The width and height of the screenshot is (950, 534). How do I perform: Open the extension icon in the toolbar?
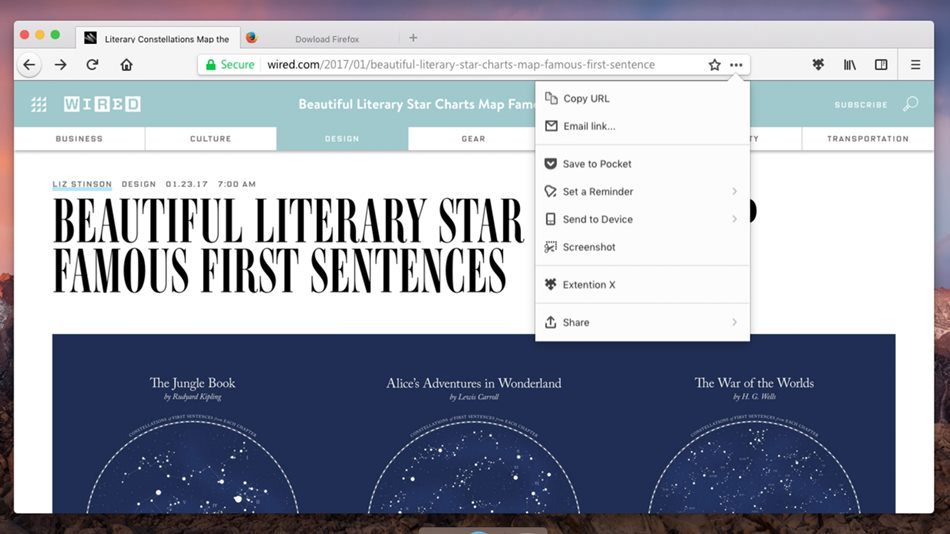[x=818, y=65]
